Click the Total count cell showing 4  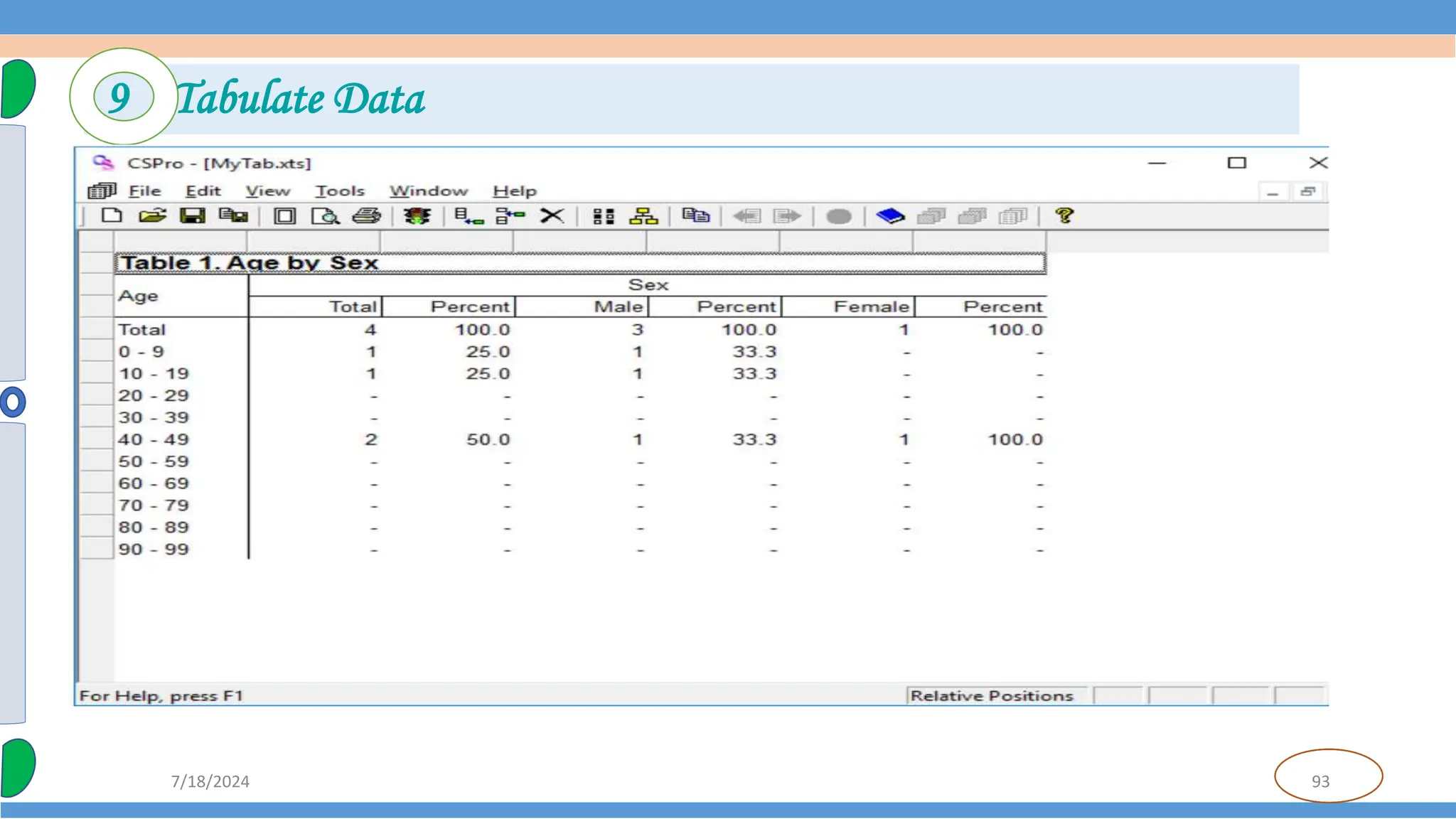370,330
